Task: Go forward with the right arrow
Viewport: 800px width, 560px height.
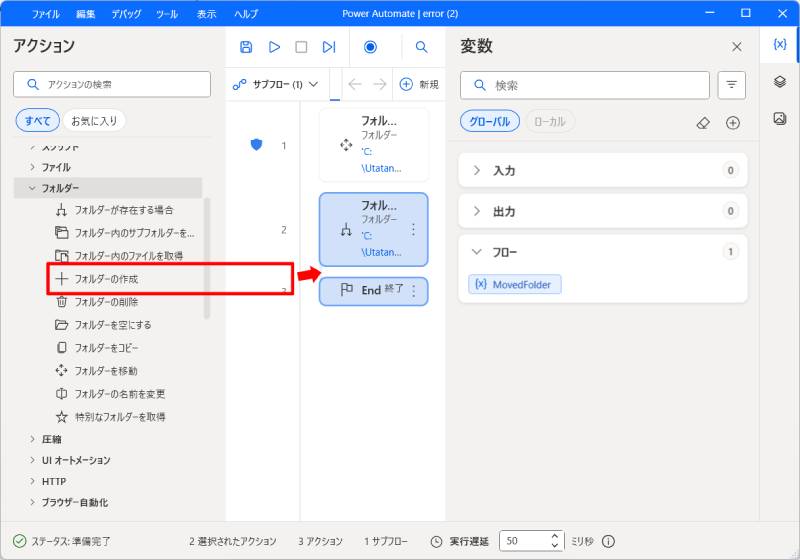Action: coord(380,84)
